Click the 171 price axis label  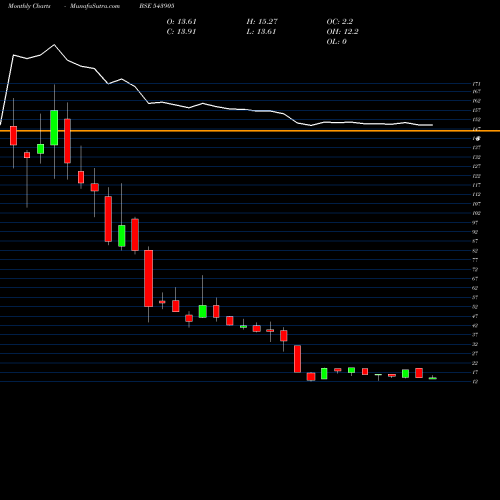click(477, 84)
